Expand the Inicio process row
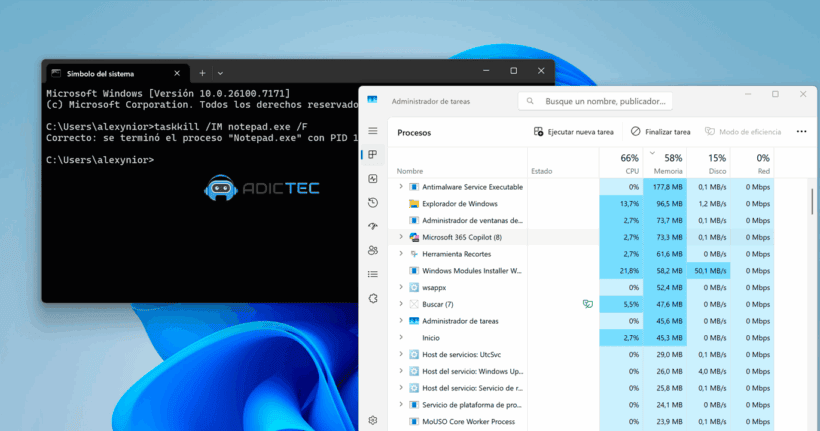The width and height of the screenshot is (820, 431). tap(401, 337)
